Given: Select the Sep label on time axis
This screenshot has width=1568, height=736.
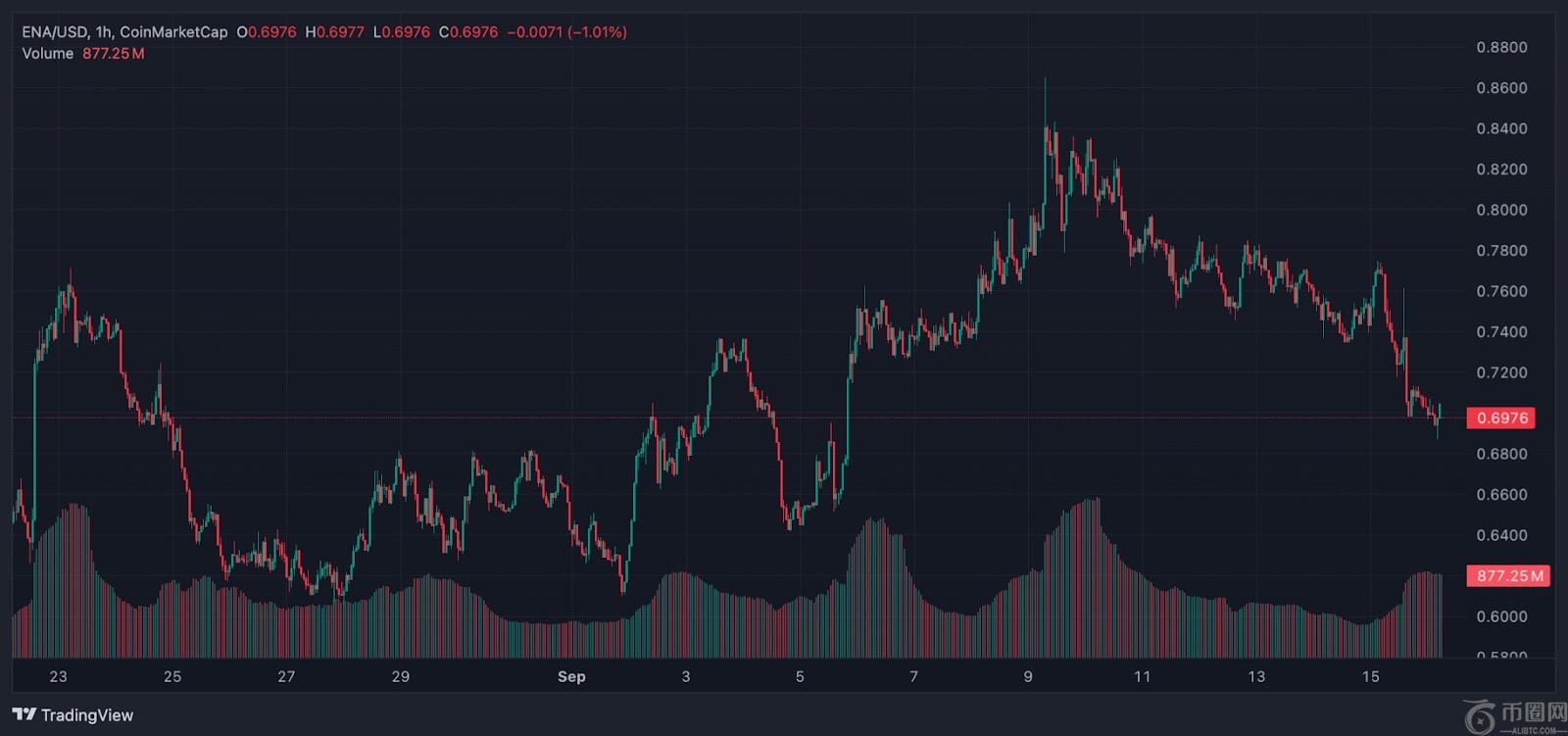Looking at the screenshot, I should [x=571, y=676].
